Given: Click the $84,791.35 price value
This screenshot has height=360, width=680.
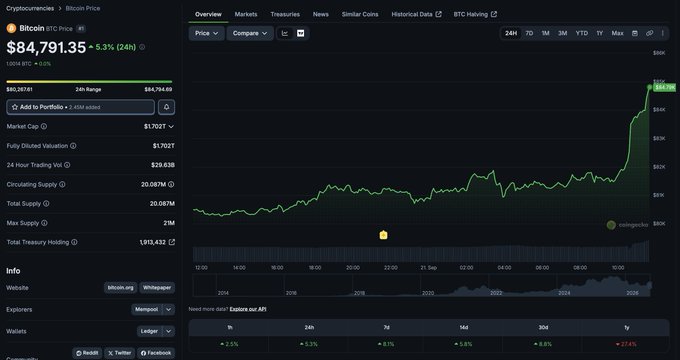Looking at the screenshot, I should 46,48.
